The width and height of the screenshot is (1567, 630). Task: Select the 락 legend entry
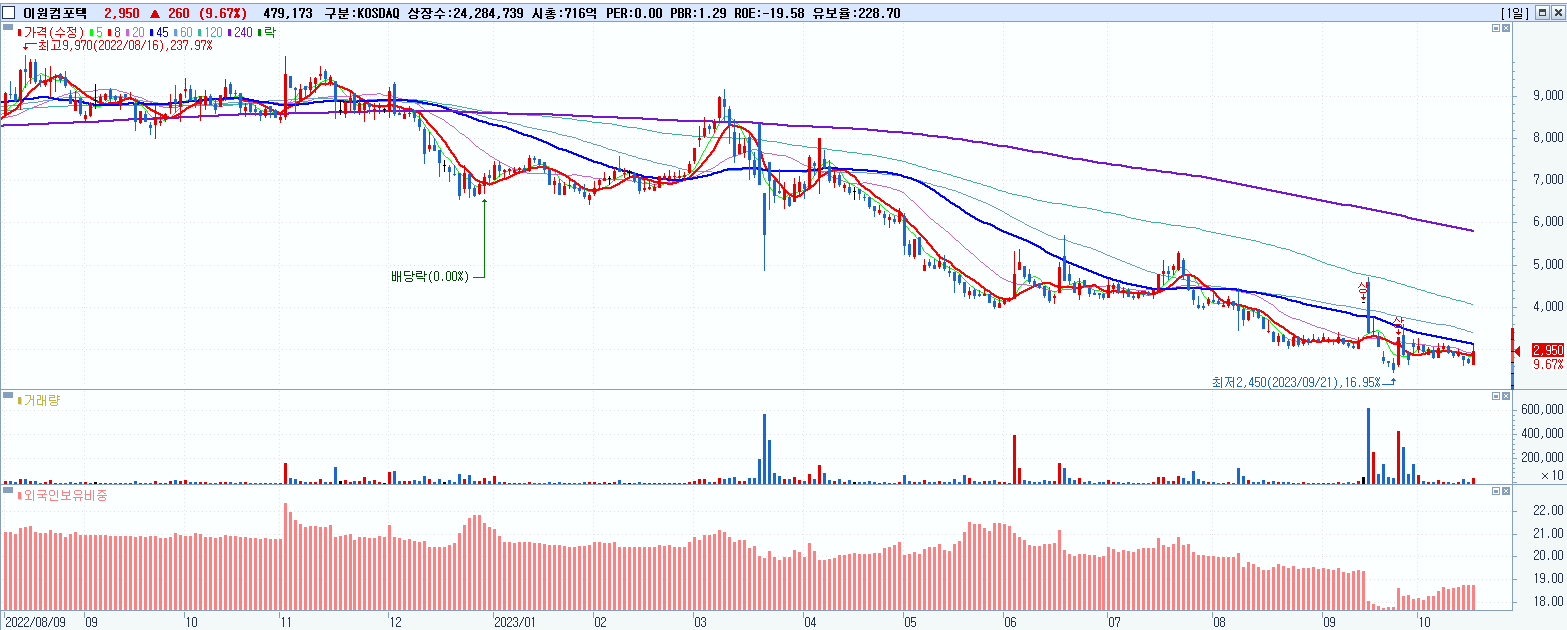[x=267, y=33]
